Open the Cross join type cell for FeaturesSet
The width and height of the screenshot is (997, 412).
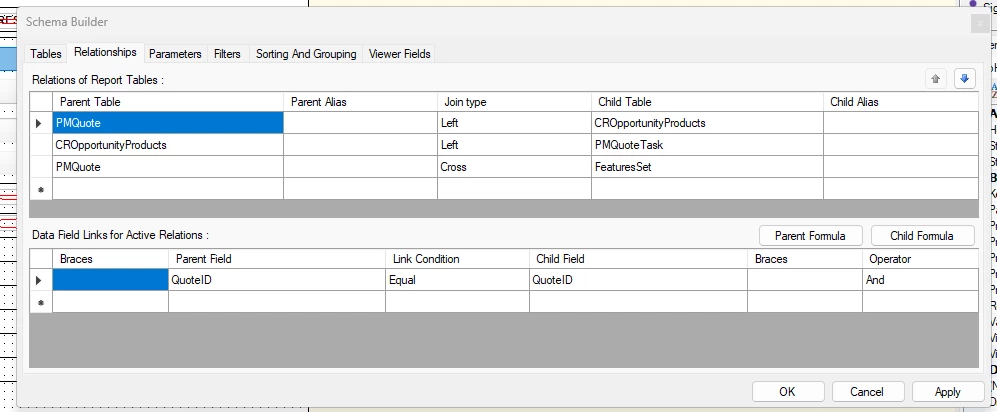pos(514,167)
